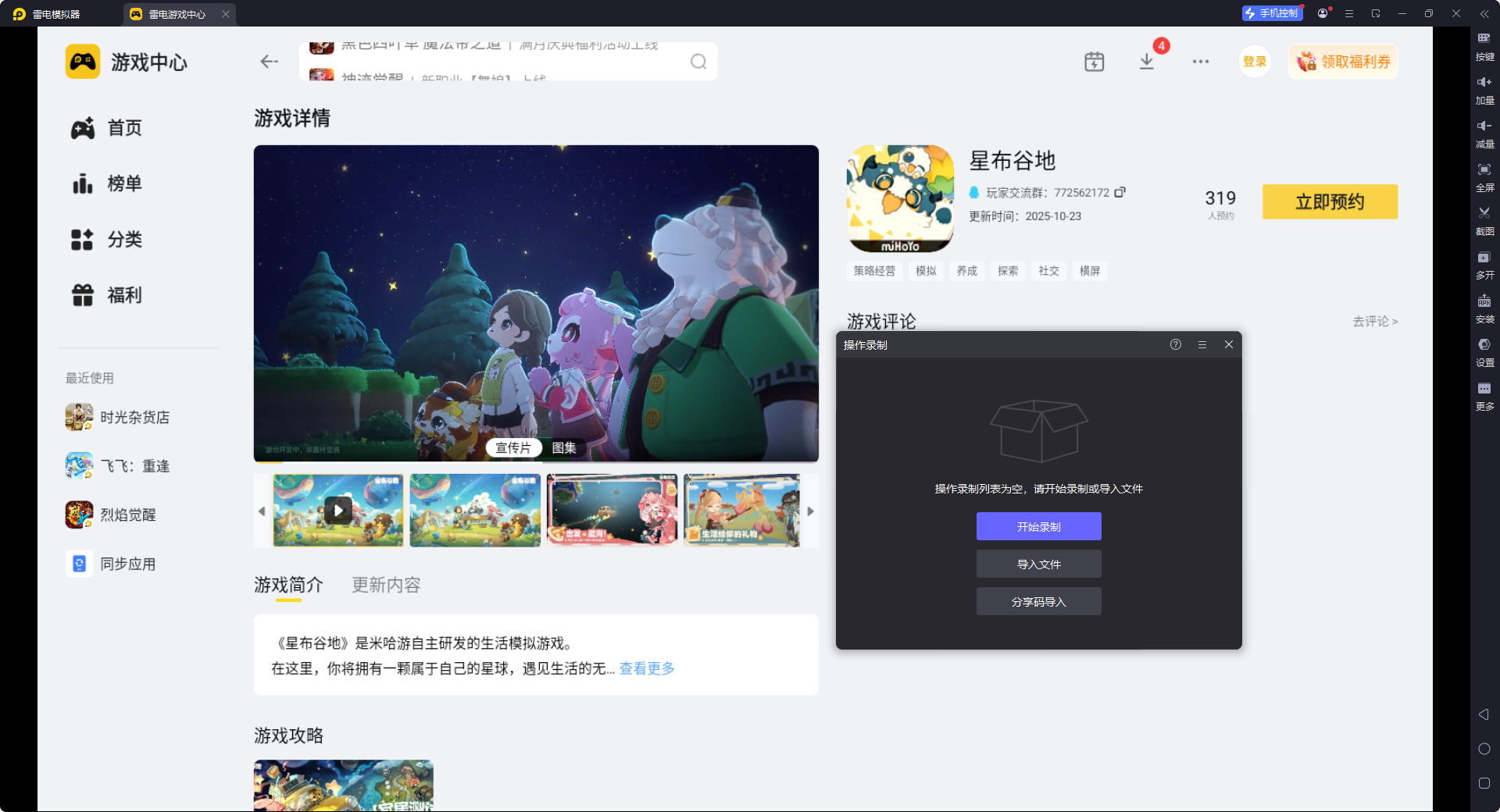Open the emulator hamburger menu in title bar
The width and height of the screenshot is (1500, 812).
tap(1349, 13)
